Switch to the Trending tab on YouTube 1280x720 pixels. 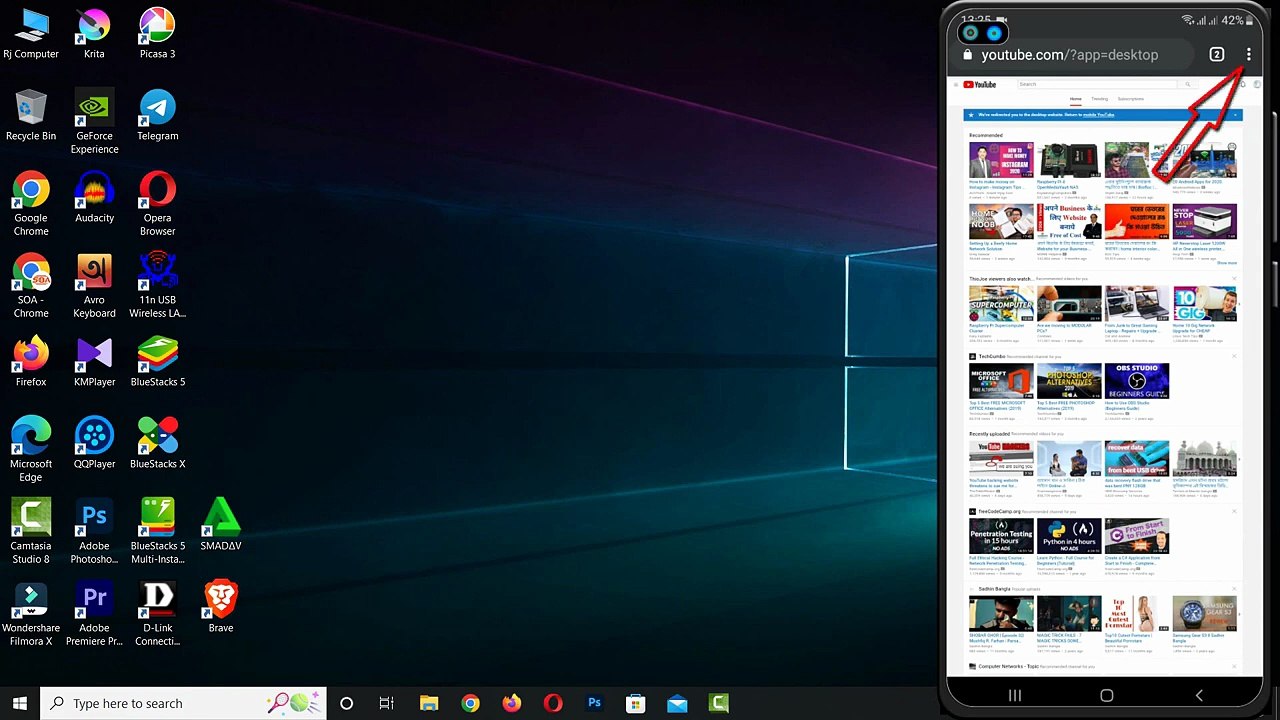pyautogui.click(x=1099, y=99)
